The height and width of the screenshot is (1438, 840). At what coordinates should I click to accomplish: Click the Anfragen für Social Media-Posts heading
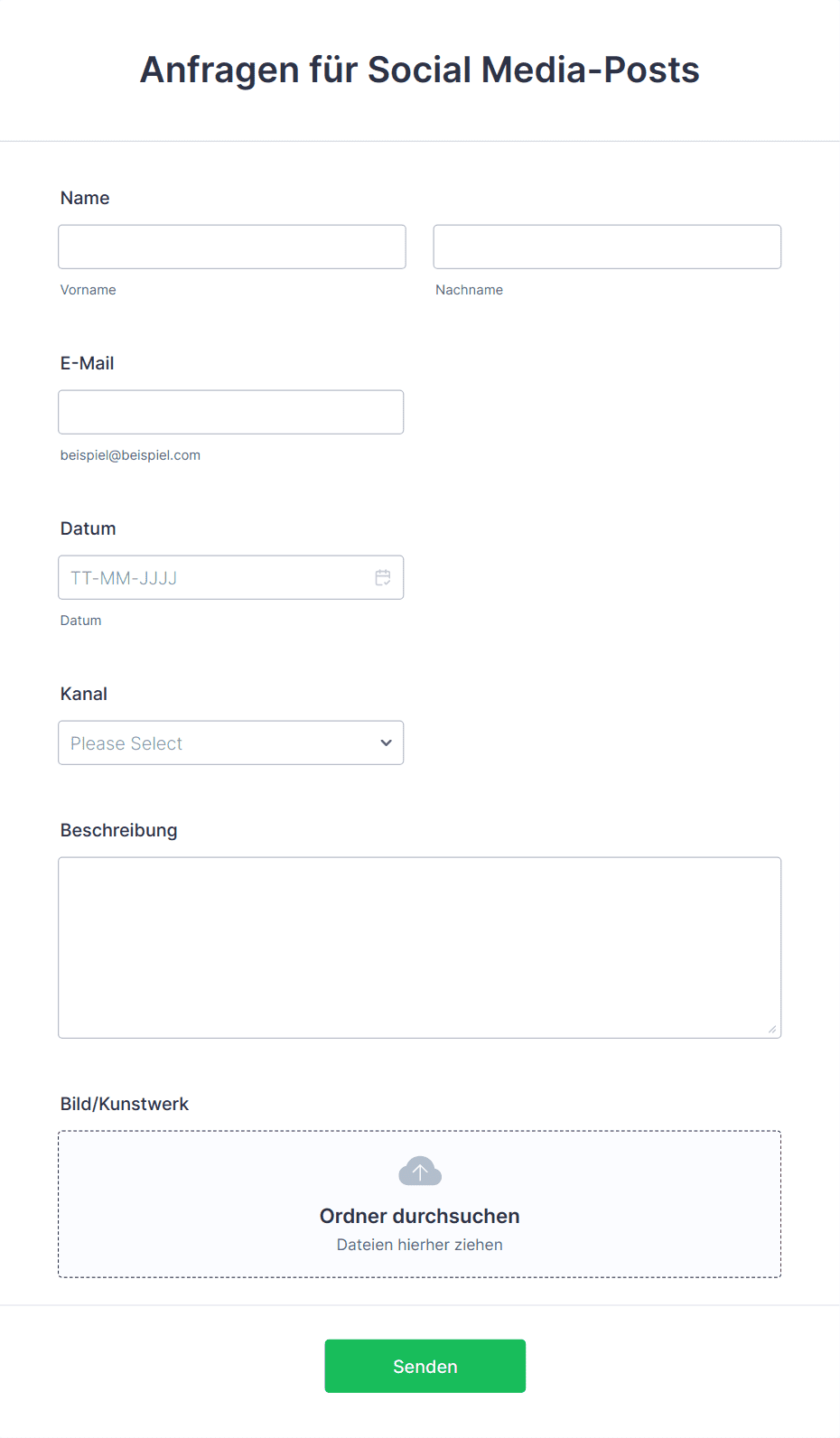[x=420, y=70]
